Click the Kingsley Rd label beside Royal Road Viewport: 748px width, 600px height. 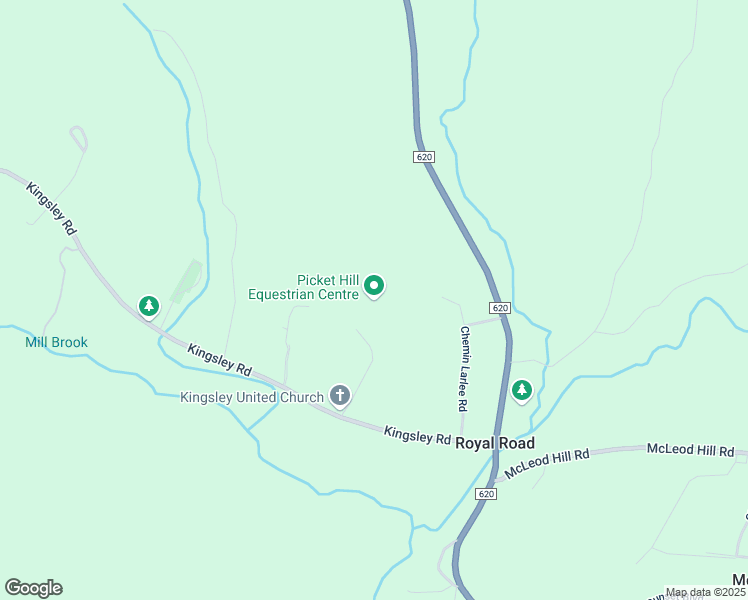tap(417, 435)
